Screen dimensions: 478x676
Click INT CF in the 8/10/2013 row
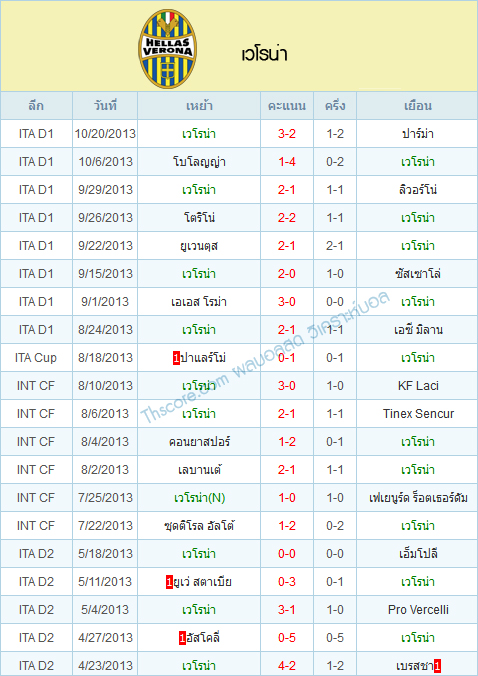[x=36, y=386]
